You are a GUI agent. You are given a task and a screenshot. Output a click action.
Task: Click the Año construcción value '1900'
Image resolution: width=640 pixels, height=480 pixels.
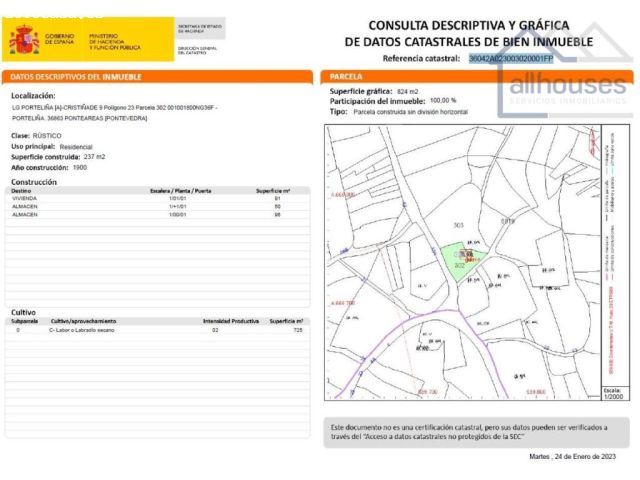tap(80, 167)
